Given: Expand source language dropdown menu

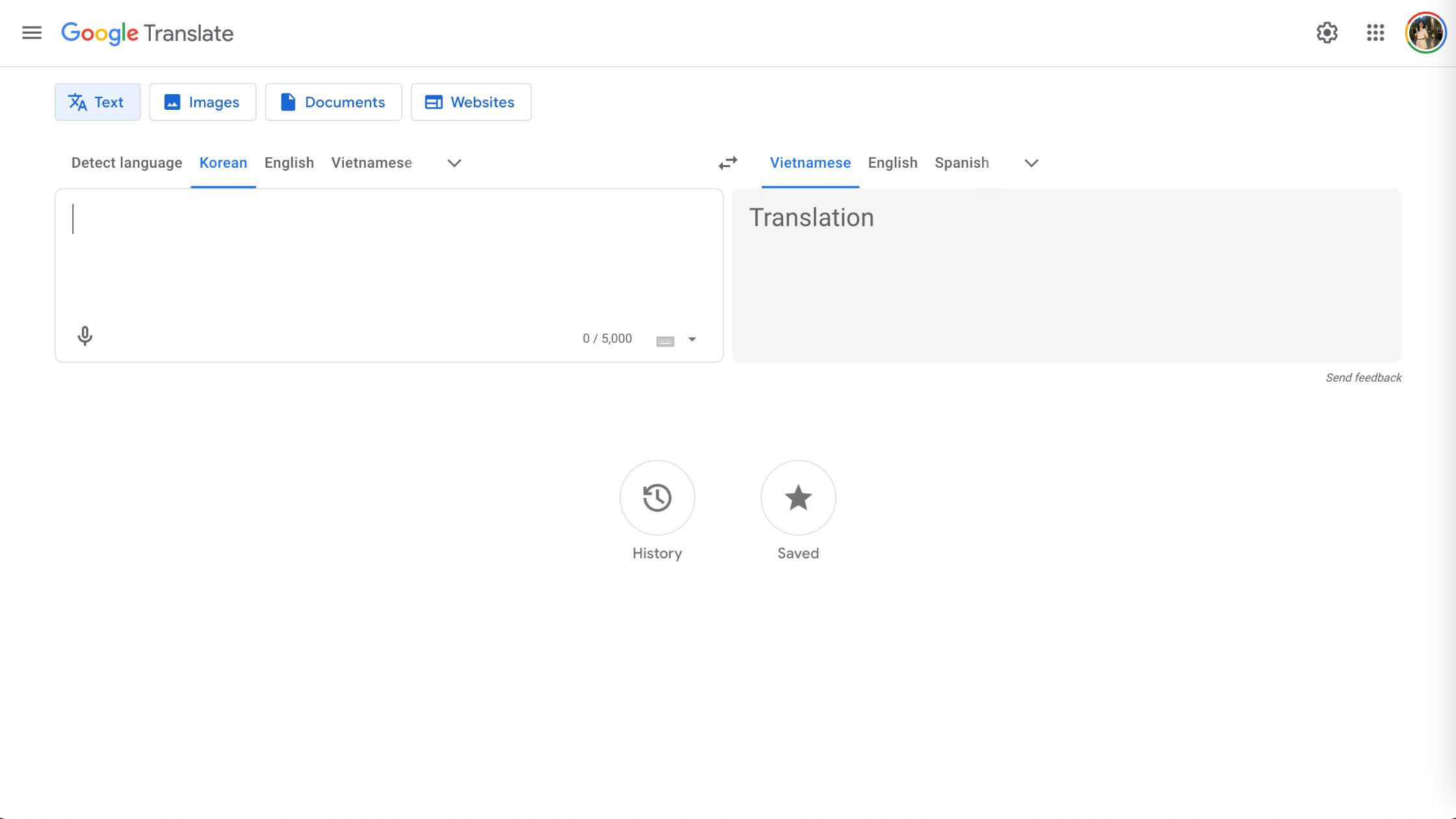Looking at the screenshot, I should click(x=454, y=162).
